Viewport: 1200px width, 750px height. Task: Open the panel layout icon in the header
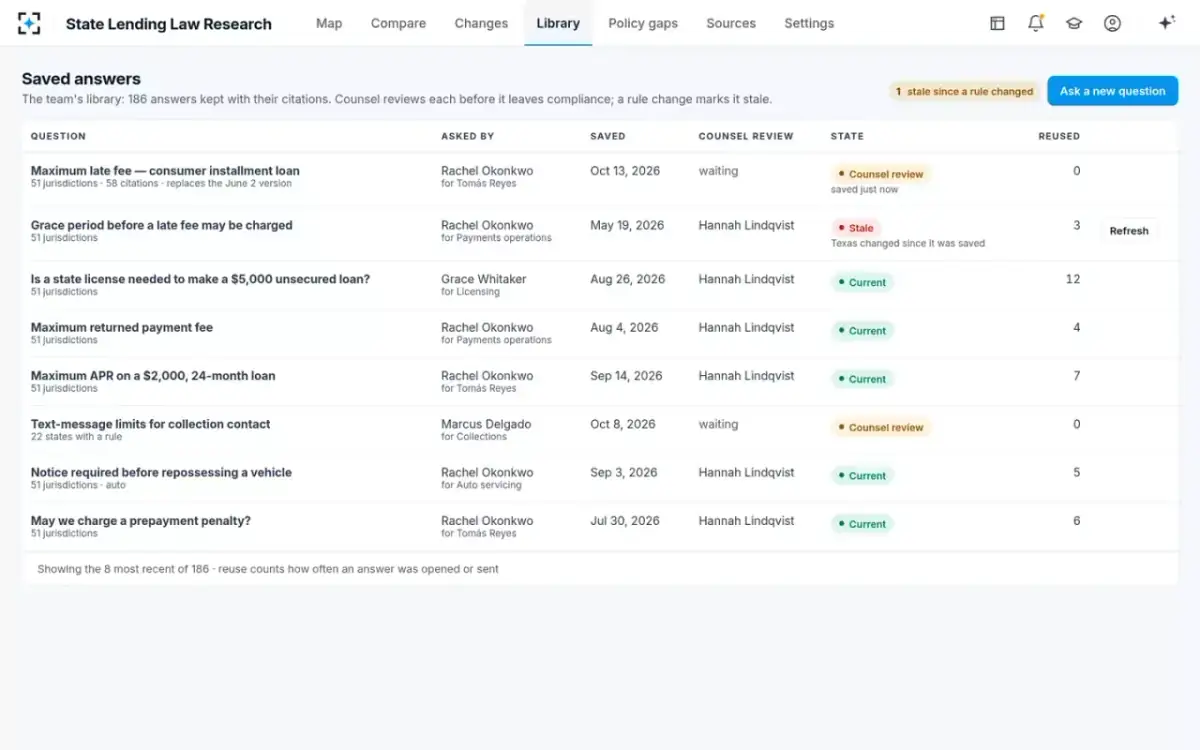[x=997, y=23]
